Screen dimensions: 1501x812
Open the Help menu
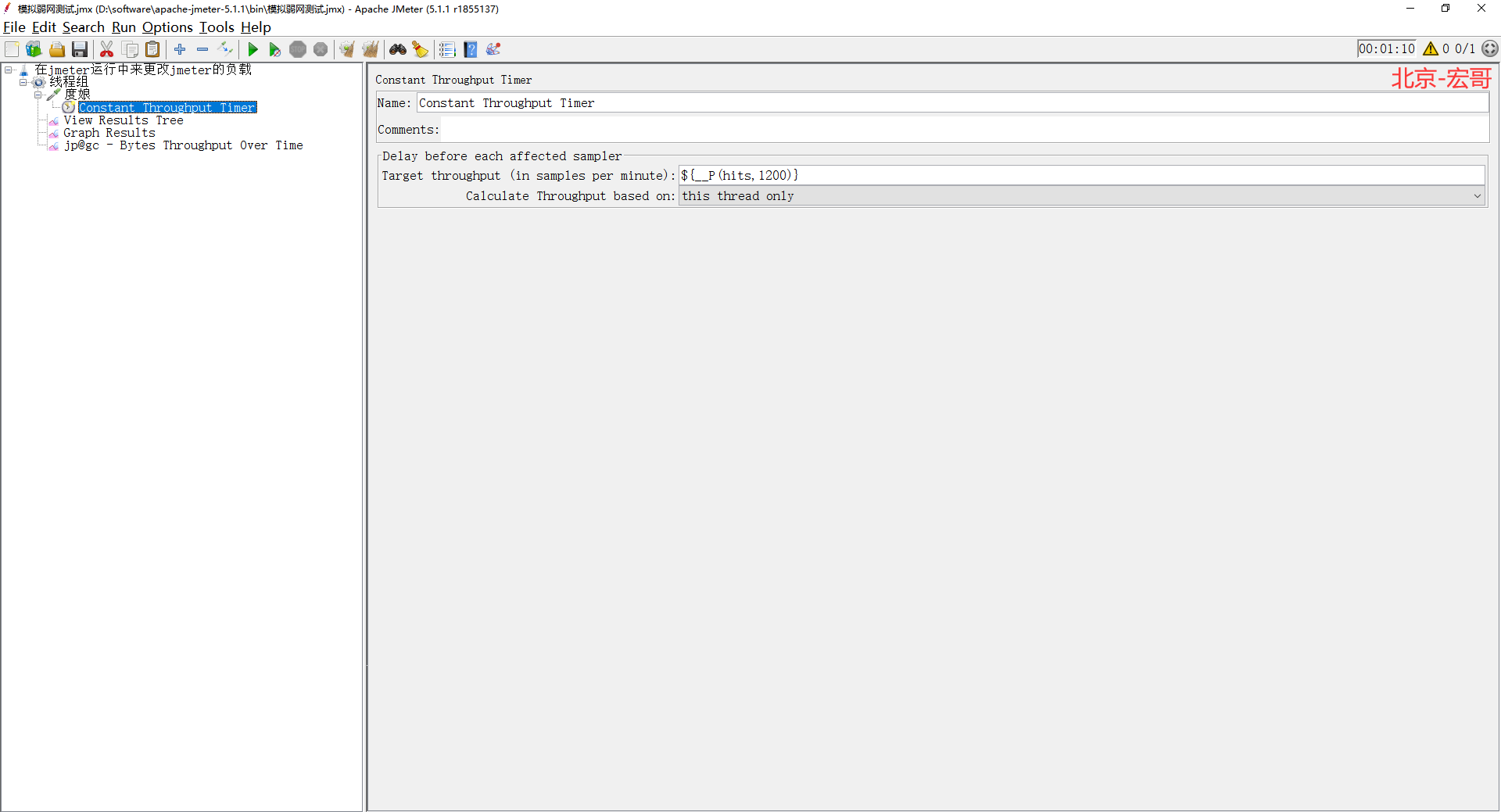point(256,27)
